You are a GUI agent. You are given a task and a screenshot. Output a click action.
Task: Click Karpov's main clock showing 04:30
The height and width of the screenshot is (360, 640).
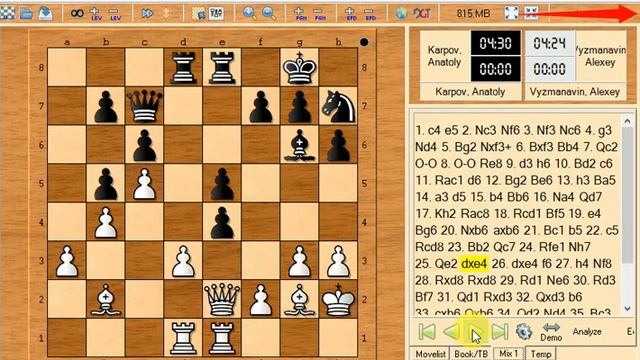click(496, 43)
